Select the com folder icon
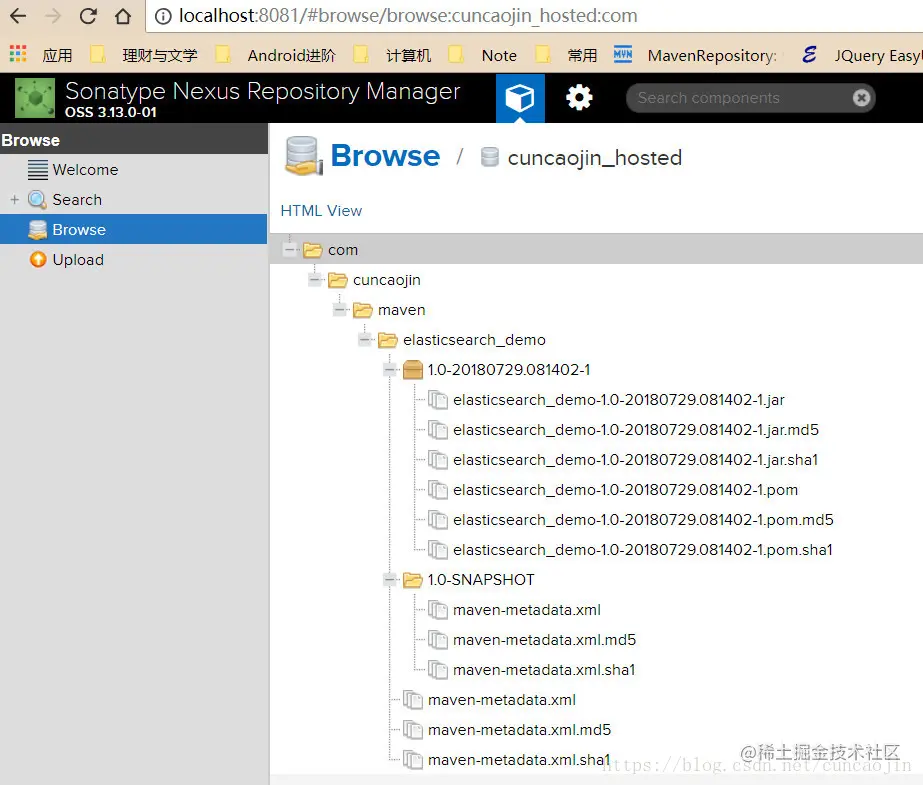This screenshot has width=923, height=785. [313, 250]
